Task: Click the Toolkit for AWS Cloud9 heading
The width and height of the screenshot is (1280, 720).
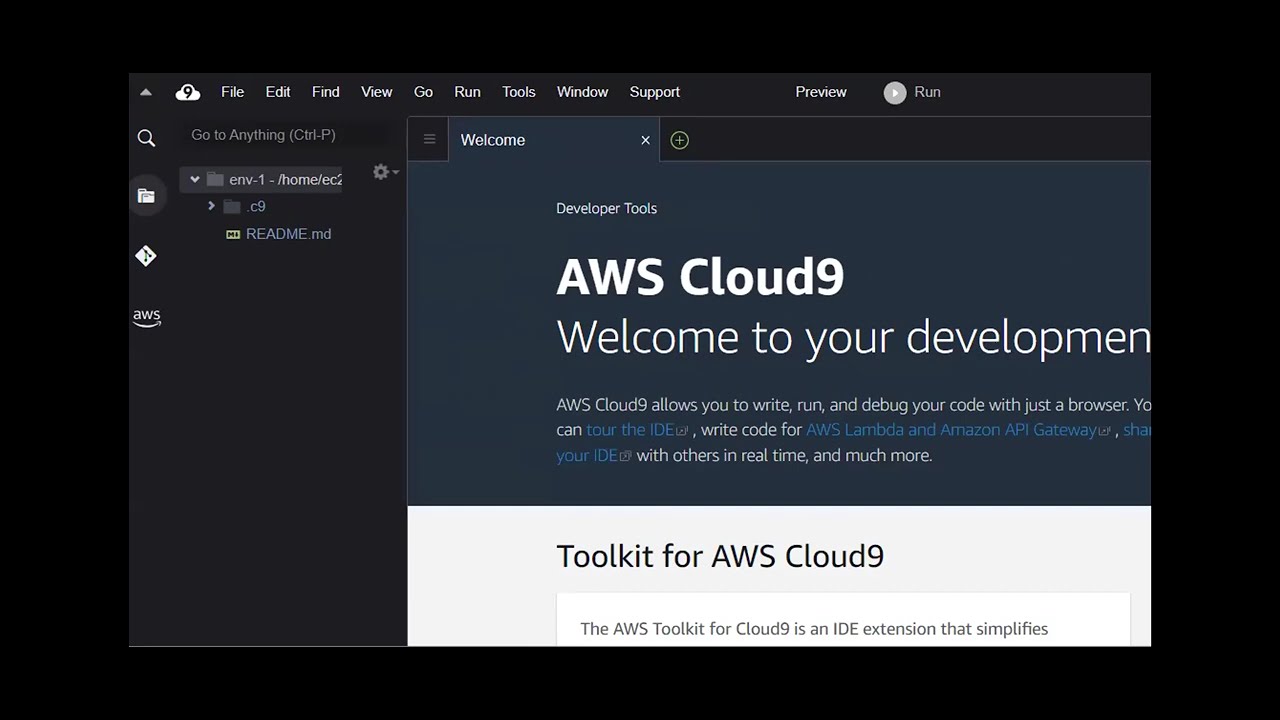Action: click(720, 556)
